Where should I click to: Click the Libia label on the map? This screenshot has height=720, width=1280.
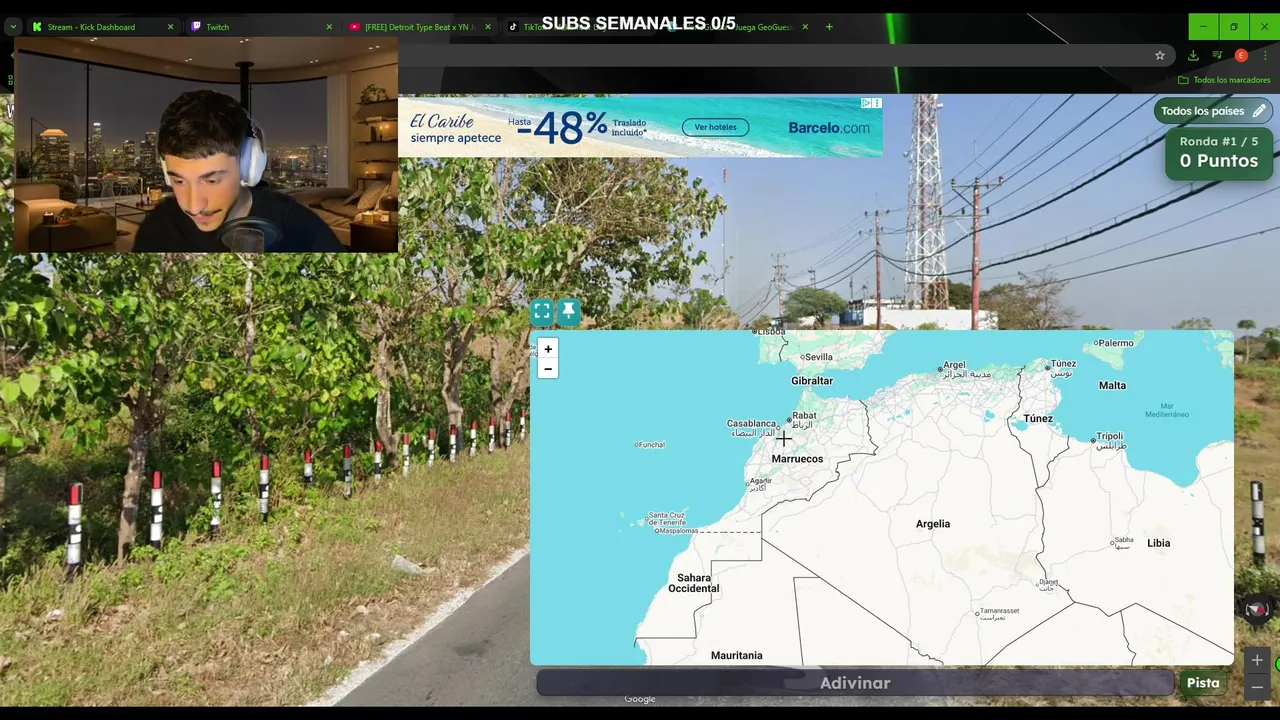click(x=1158, y=543)
